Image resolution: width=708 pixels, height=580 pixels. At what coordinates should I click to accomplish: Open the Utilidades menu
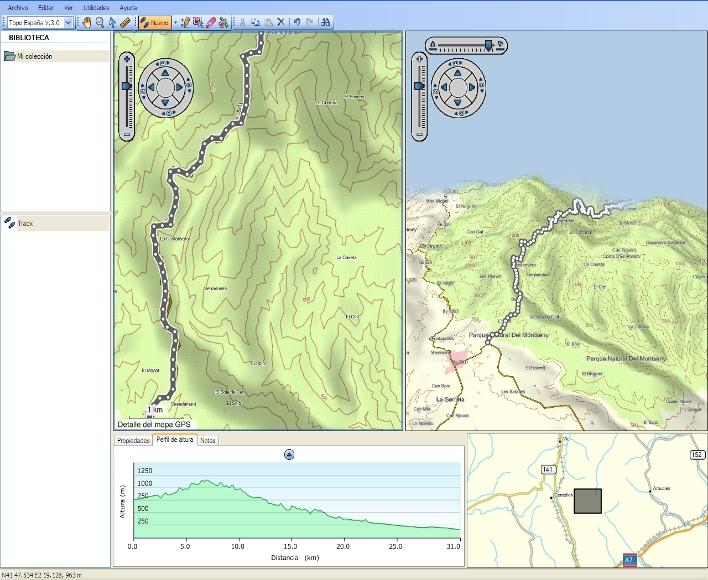(x=97, y=7)
